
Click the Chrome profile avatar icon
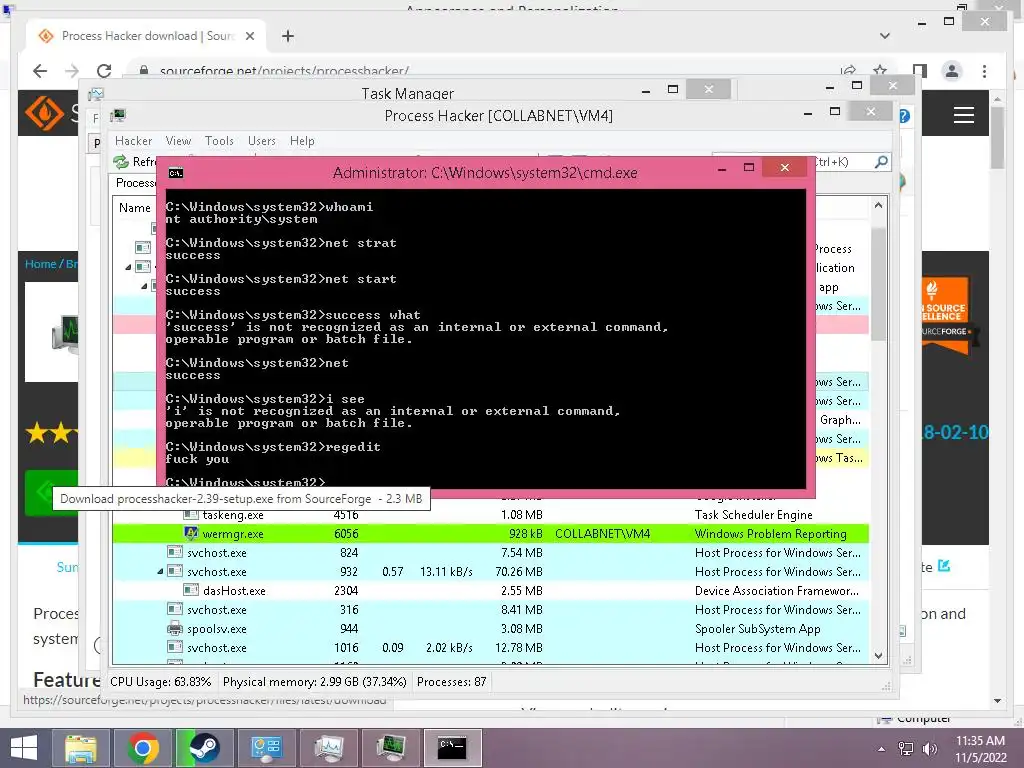click(x=952, y=71)
